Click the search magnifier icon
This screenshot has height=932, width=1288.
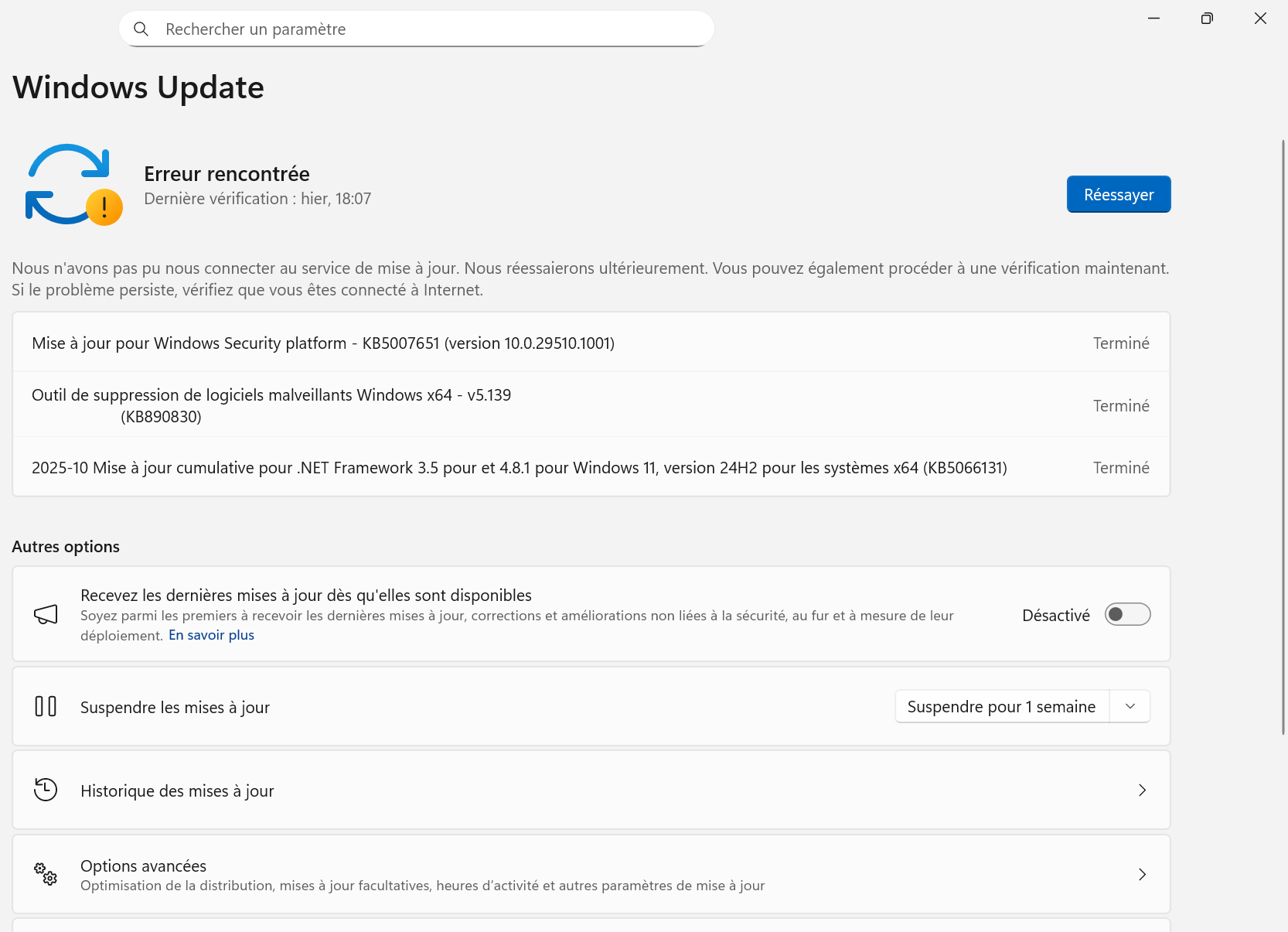[x=141, y=29]
